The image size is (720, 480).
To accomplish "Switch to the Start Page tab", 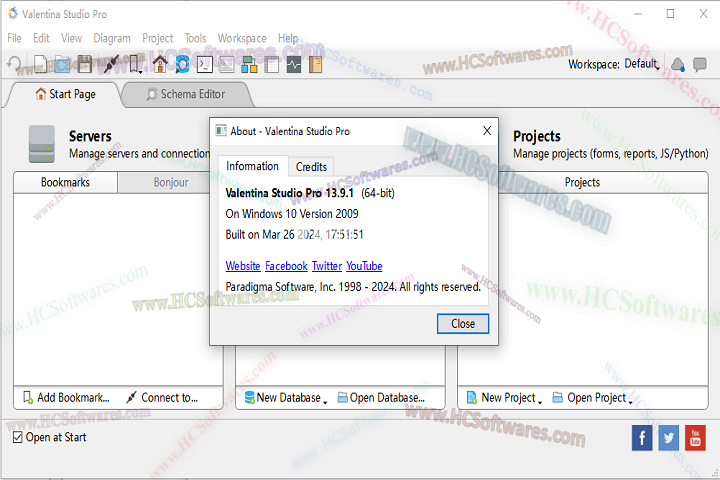I will pyautogui.click(x=65, y=94).
